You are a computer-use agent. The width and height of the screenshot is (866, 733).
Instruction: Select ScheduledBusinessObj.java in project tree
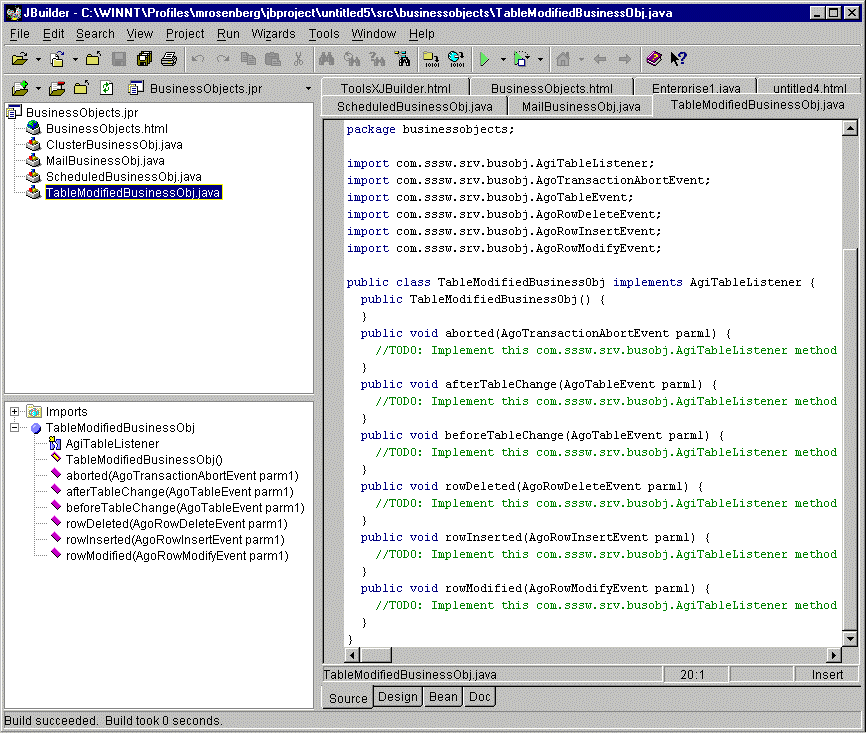click(x=123, y=177)
